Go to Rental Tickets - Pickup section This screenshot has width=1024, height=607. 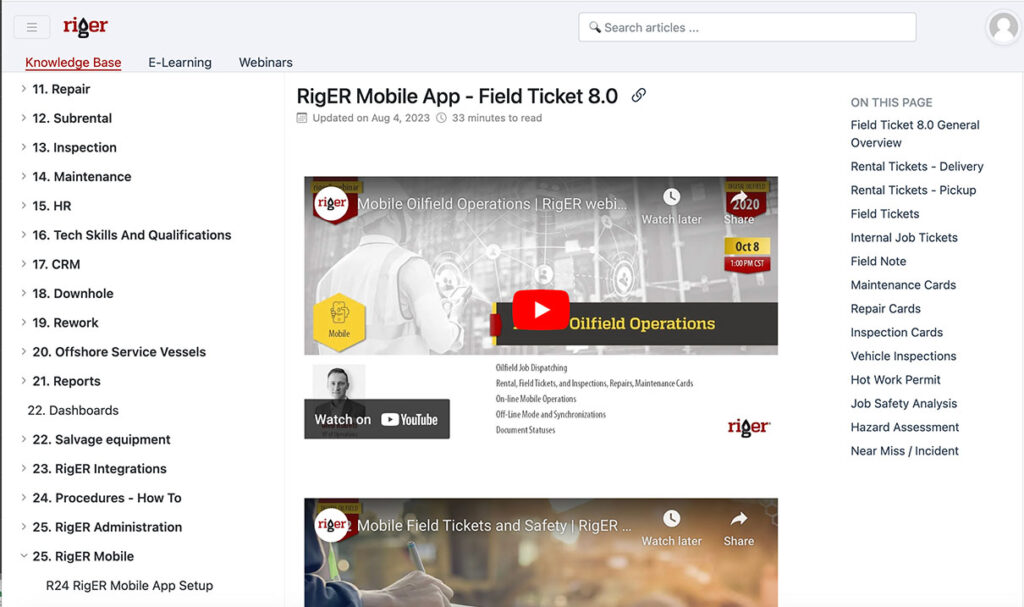tap(913, 190)
